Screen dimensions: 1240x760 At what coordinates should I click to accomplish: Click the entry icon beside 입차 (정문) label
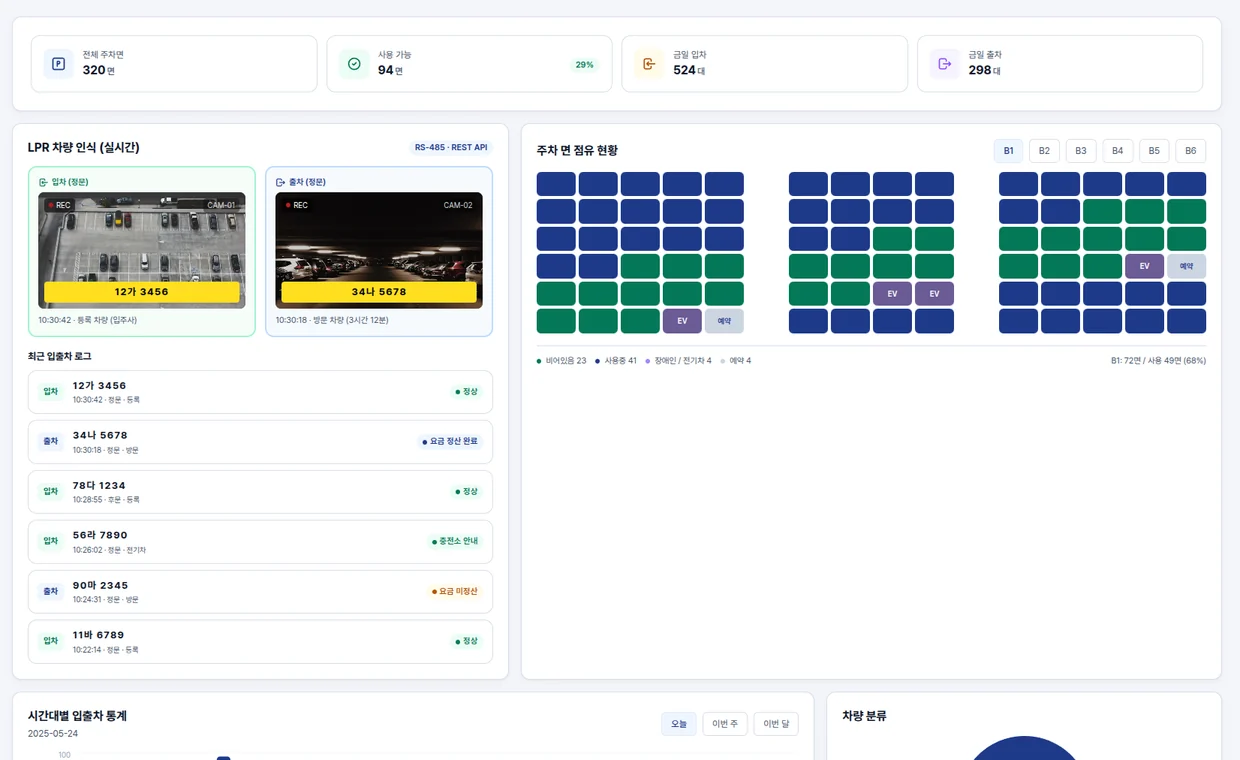[43, 182]
